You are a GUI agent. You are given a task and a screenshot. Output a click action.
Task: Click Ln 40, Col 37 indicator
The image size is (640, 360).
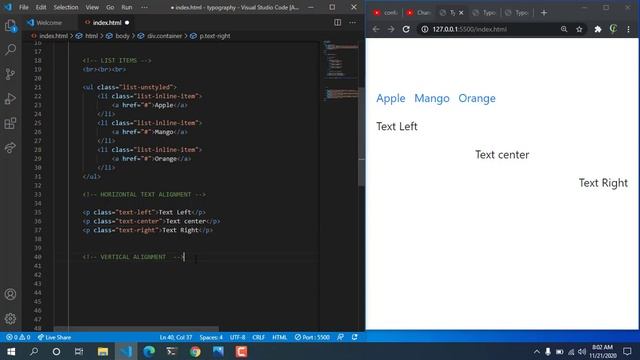(x=176, y=337)
